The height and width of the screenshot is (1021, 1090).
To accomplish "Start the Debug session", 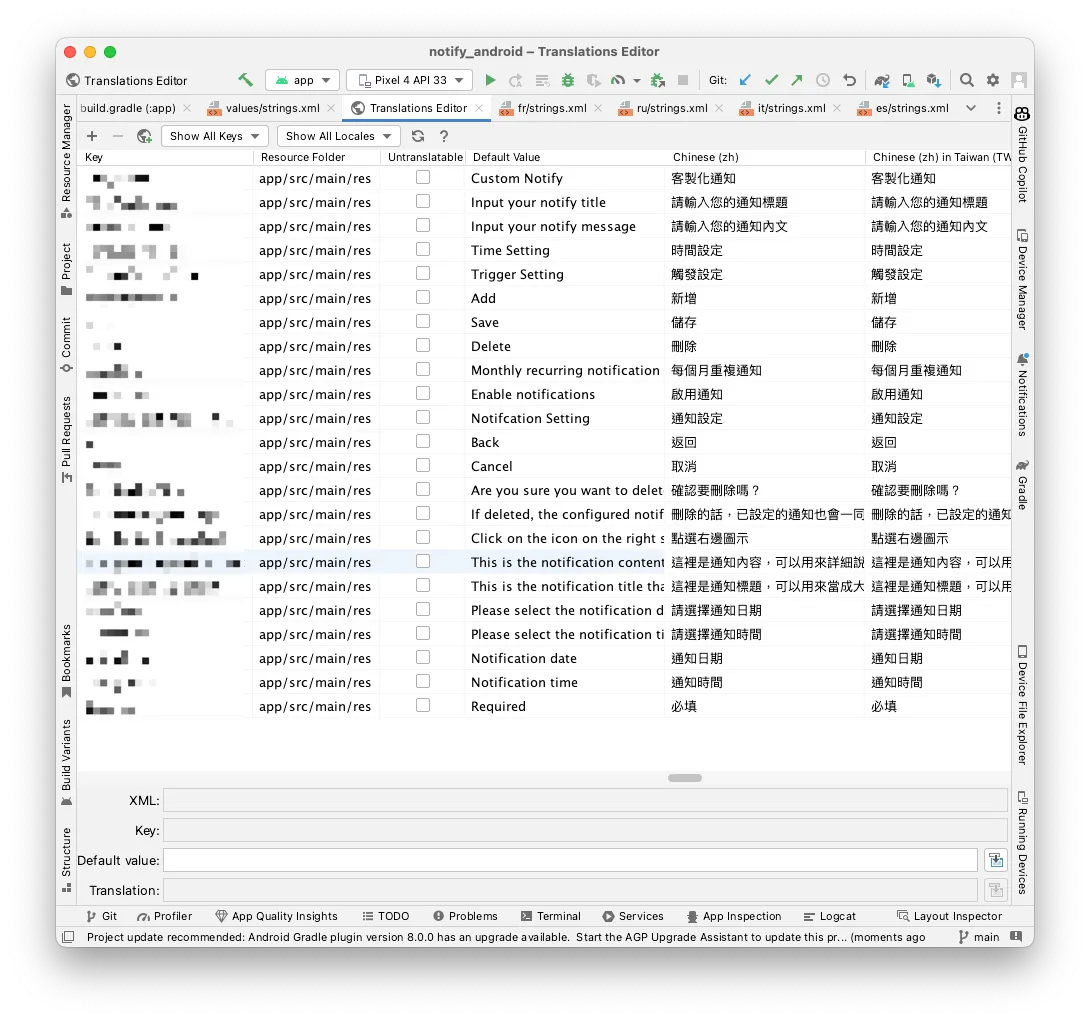I will (x=568, y=80).
